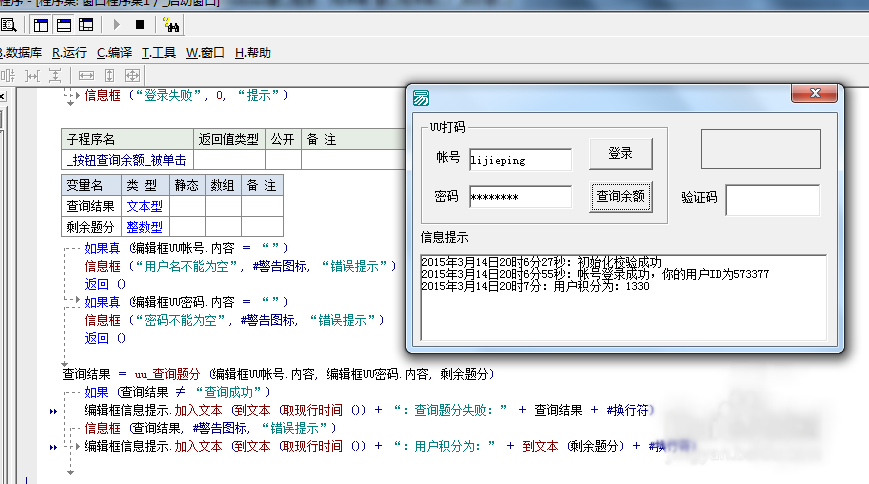Image resolution: width=869 pixels, height=484 pixels.
Task: Open the C.编译 menu
Action: [x=114, y=52]
